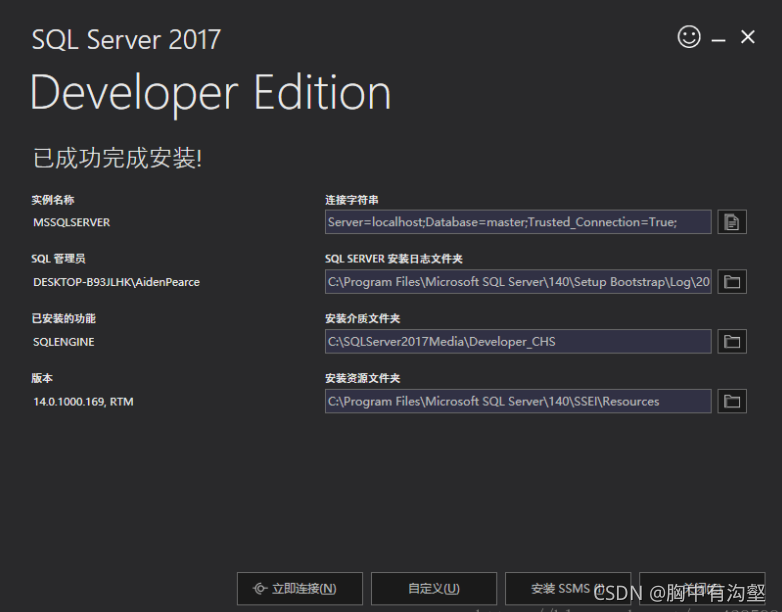Open SQL Server install log folder icon
Screen dimensions: 782x612
[732, 282]
